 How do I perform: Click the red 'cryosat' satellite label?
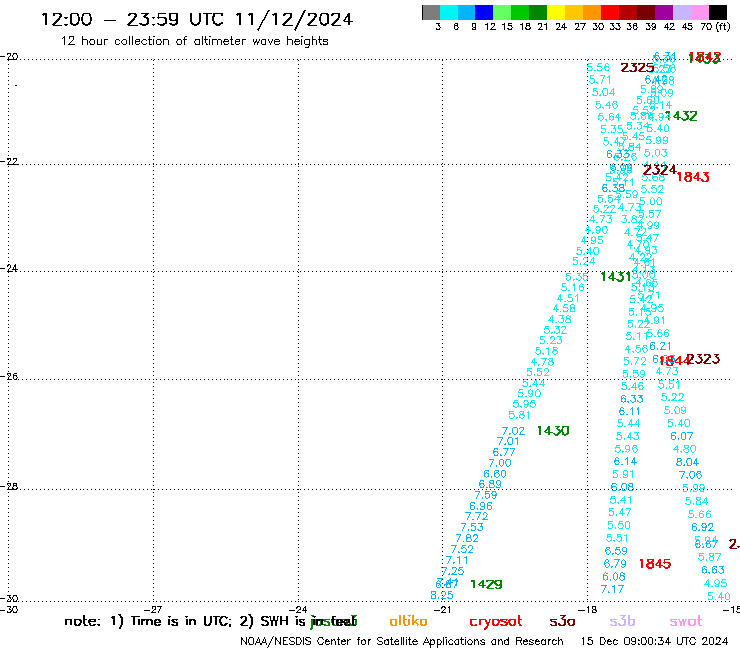coord(496,622)
